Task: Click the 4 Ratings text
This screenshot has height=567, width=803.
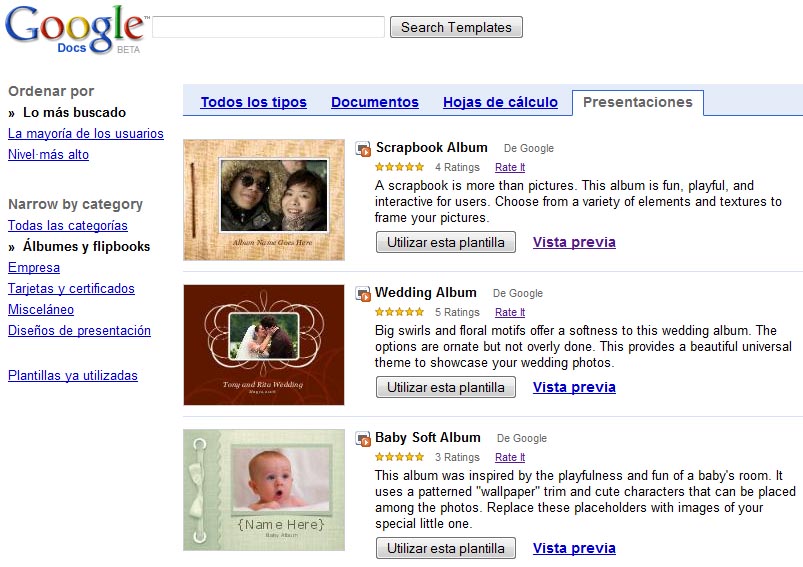Action: 457,167
